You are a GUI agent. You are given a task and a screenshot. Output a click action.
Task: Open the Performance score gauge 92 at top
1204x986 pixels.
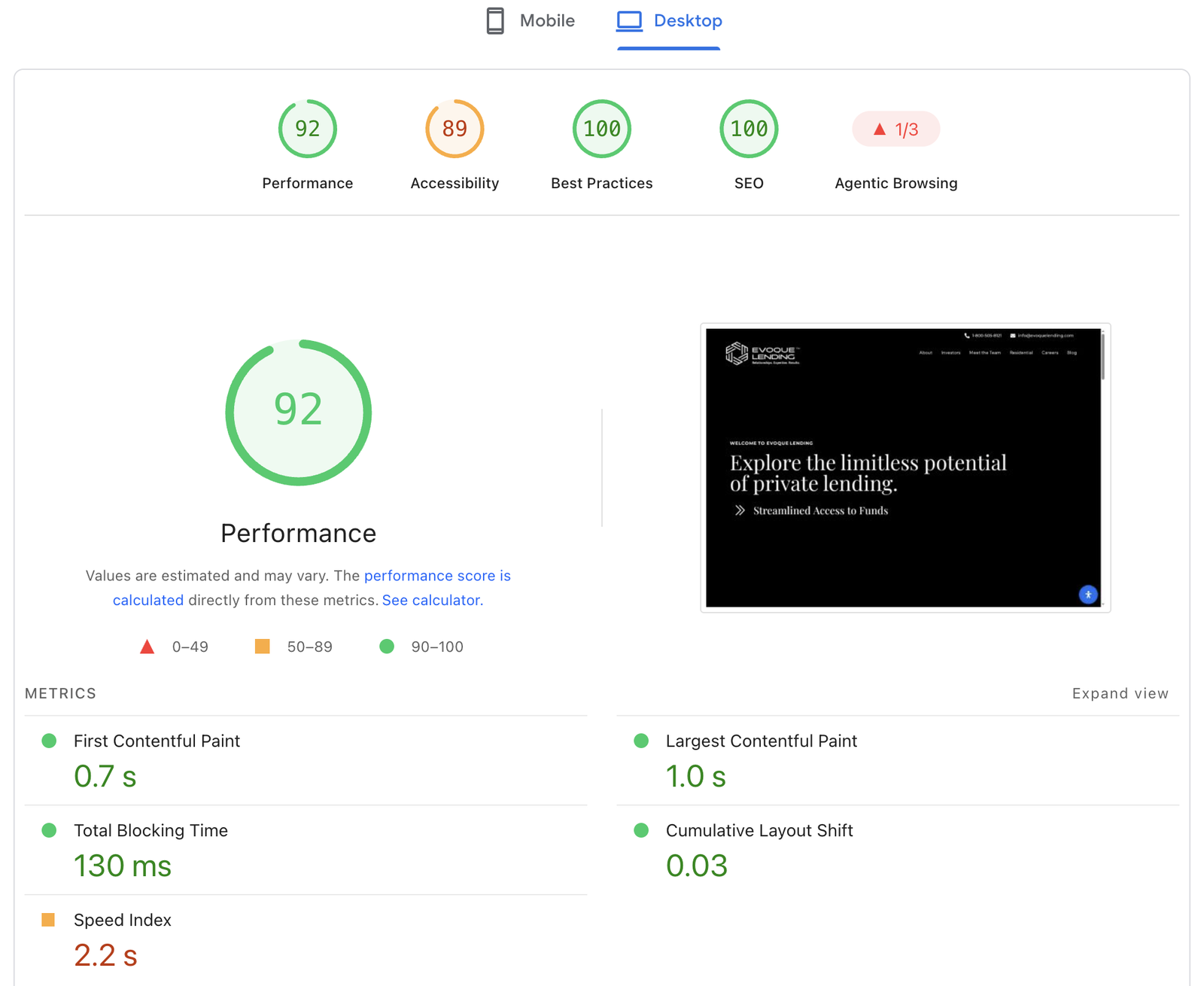(308, 129)
